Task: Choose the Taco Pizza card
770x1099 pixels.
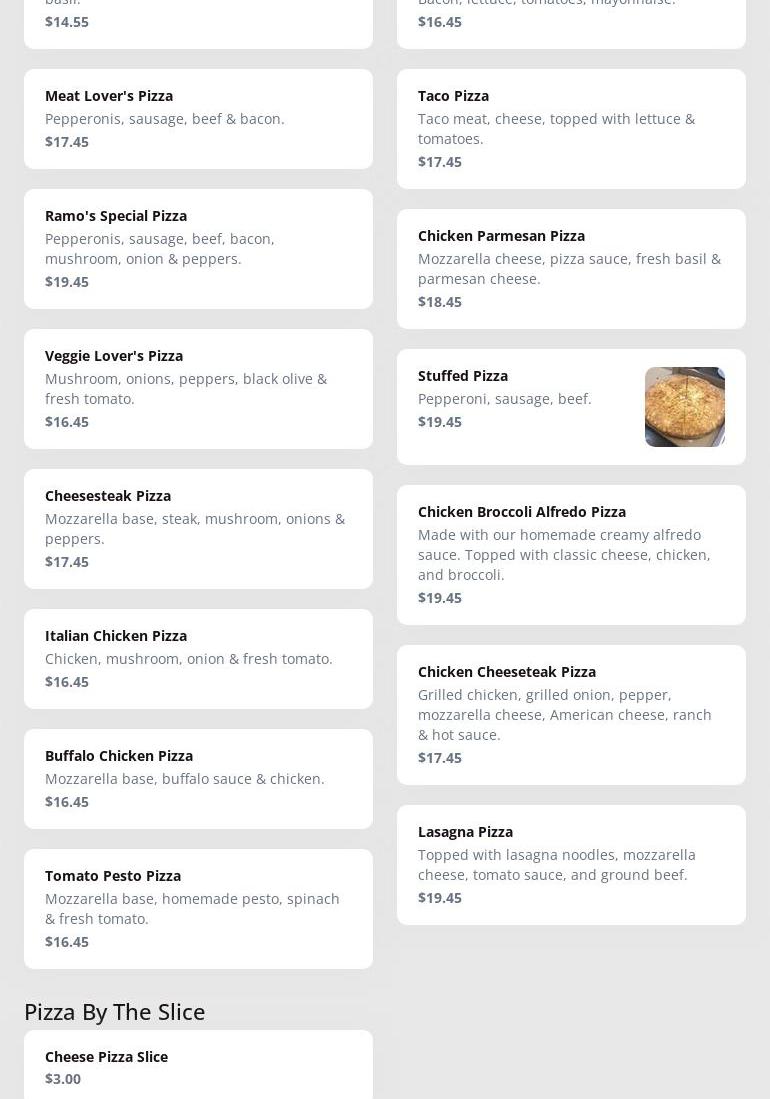Action: tap(571, 128)
